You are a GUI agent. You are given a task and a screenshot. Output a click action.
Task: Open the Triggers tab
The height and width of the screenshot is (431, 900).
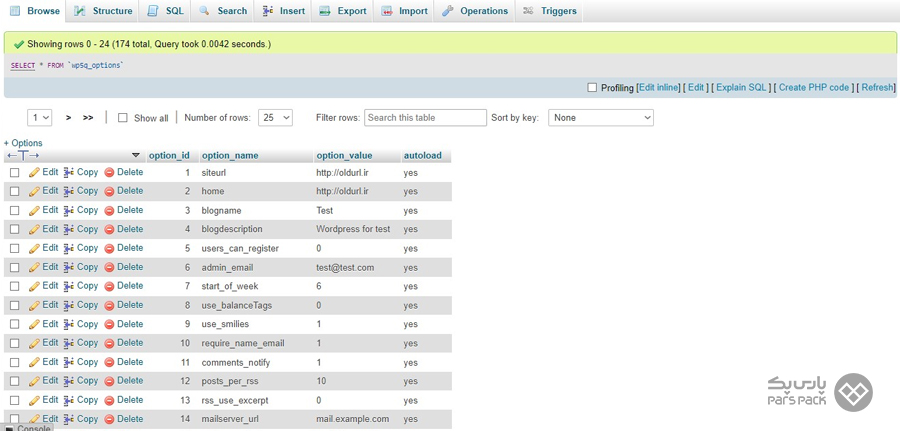[550, 11]
